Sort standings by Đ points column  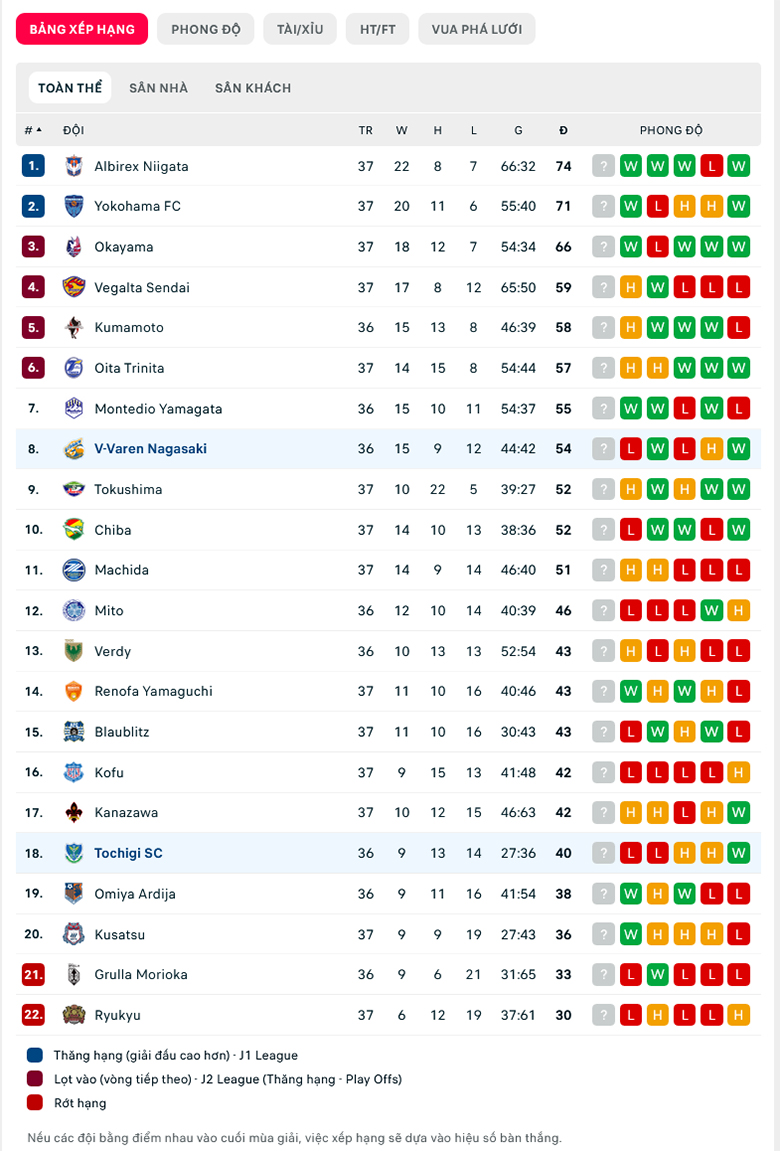coord(563,130)
